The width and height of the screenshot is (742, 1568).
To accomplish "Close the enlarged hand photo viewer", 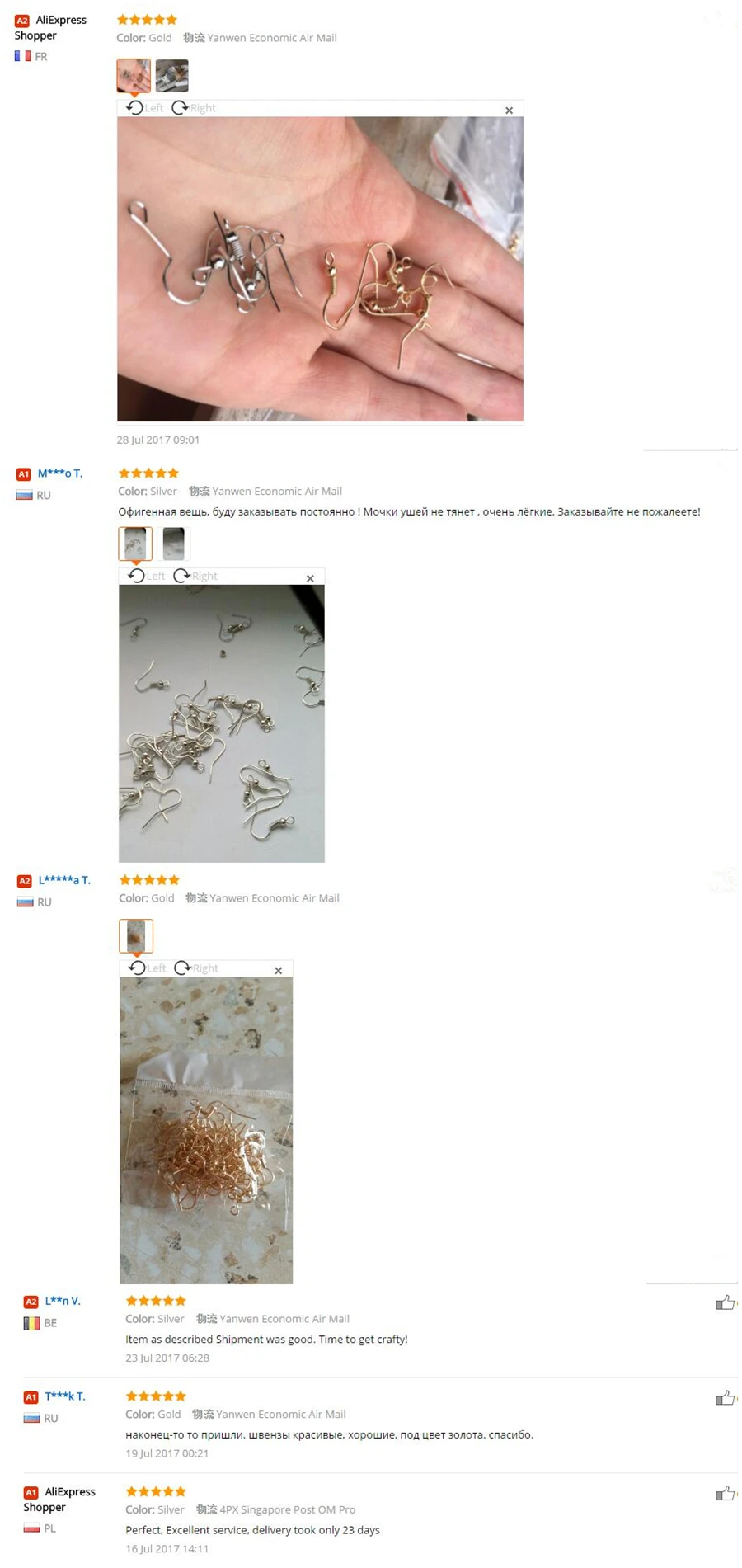I will tap(509, 111).
